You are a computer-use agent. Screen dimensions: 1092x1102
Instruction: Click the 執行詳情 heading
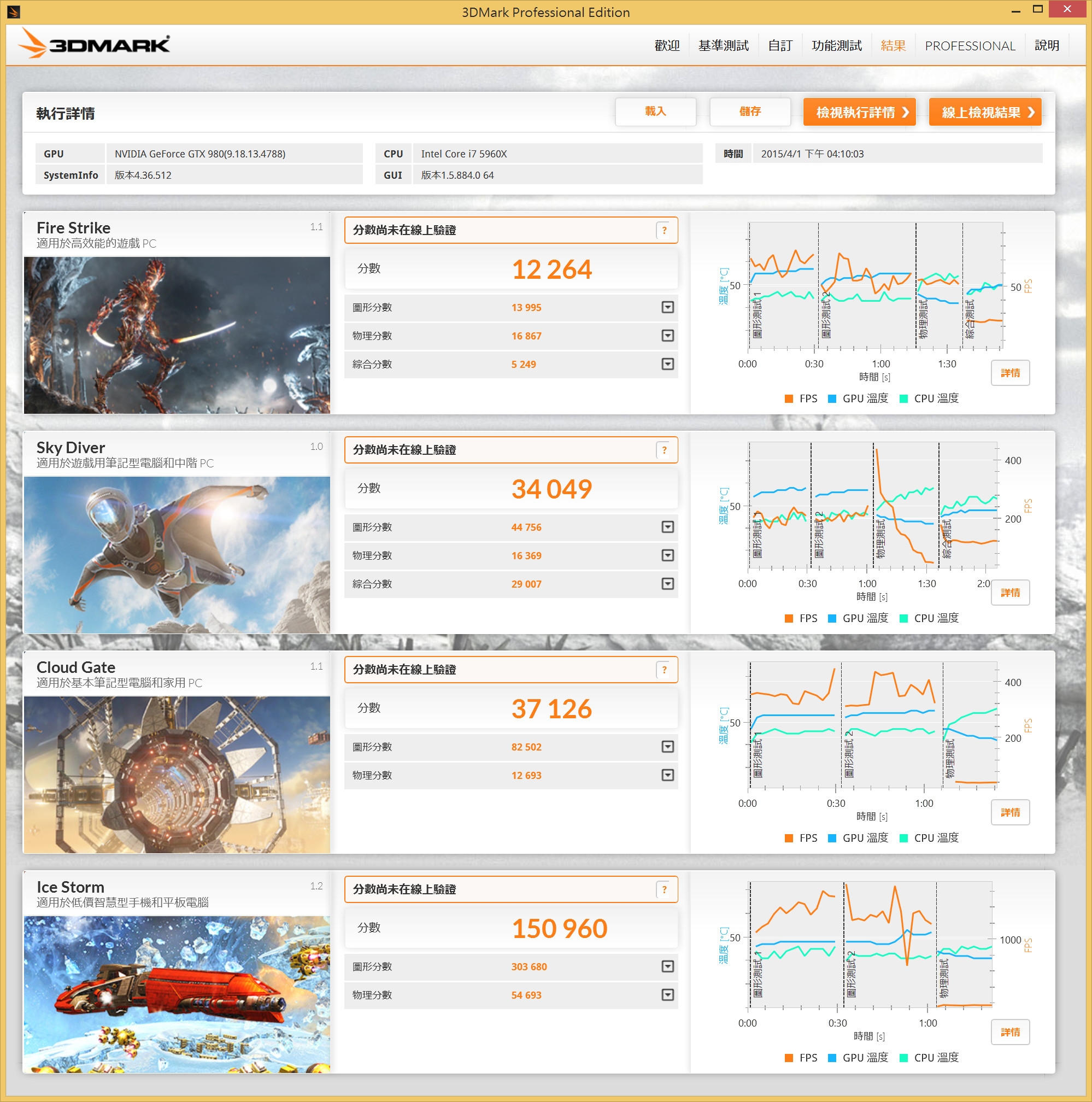coord(66,114)
